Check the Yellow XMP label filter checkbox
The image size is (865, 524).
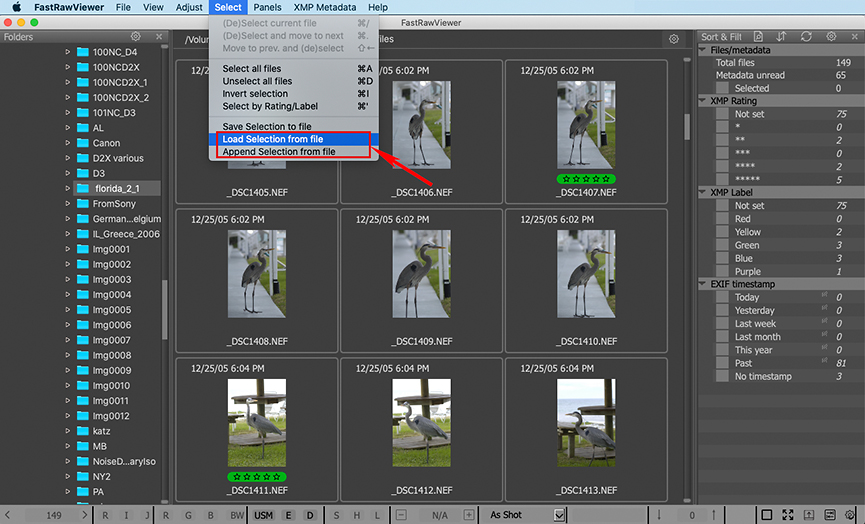(x=723, y=232)
